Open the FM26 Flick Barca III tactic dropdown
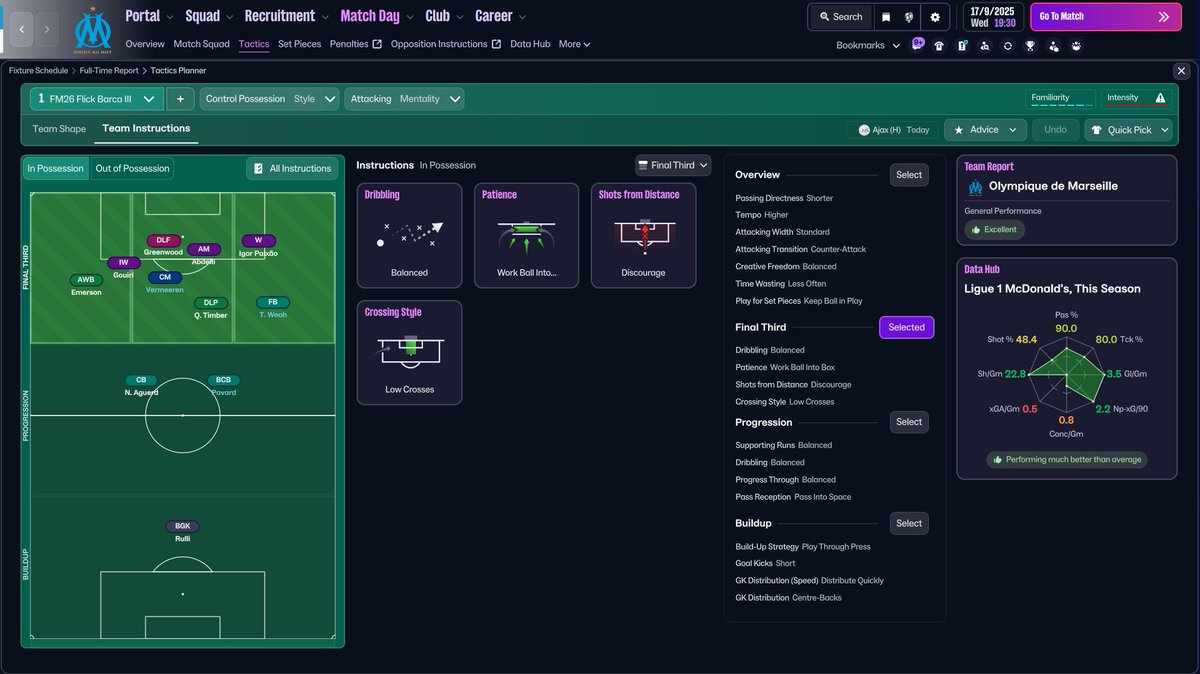Image resolution: width=1200 pixels, height=674 pixels. [96, 99]
